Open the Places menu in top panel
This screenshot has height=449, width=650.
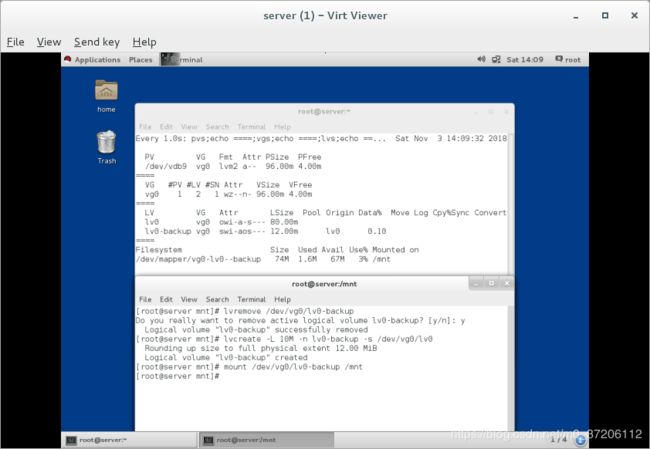141,60
